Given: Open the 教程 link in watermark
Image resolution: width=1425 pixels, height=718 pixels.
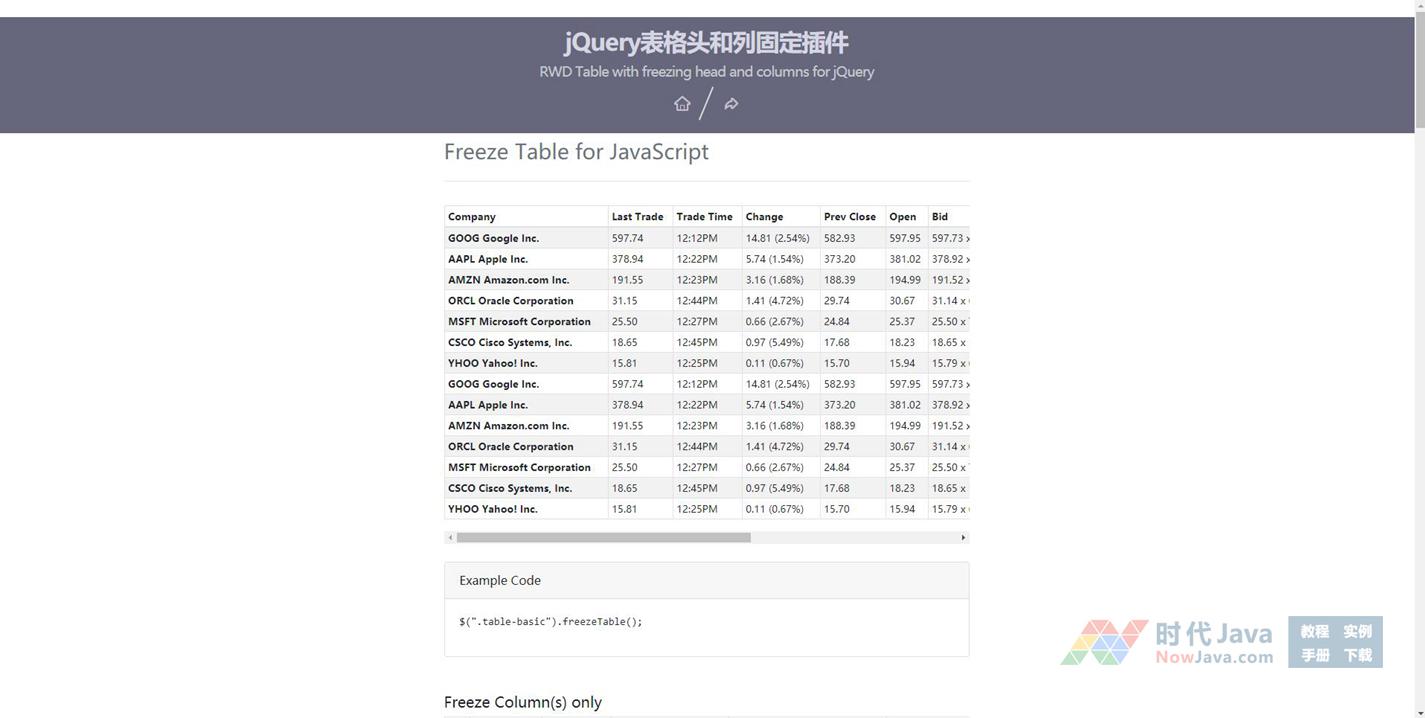Looking at the screenshot, I should (1314, 632).
